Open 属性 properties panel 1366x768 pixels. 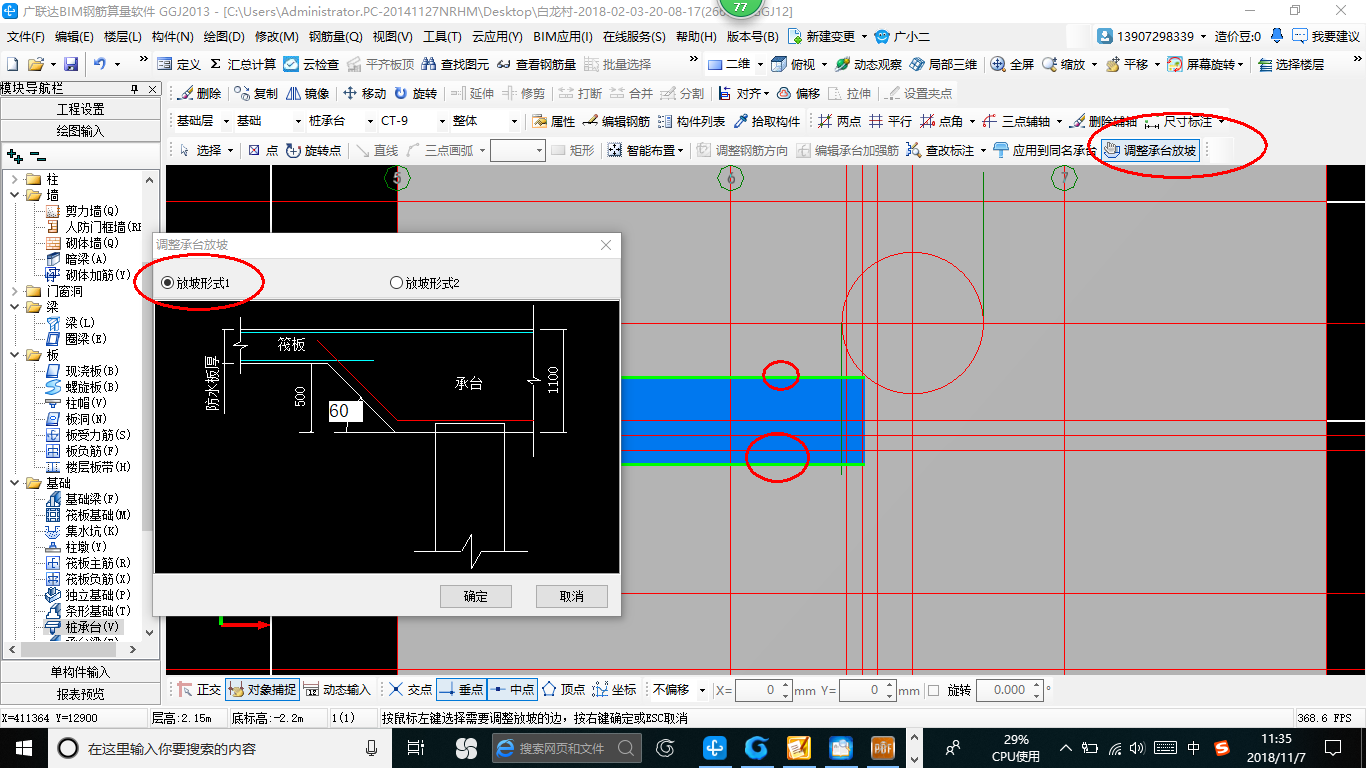point(554,121)
